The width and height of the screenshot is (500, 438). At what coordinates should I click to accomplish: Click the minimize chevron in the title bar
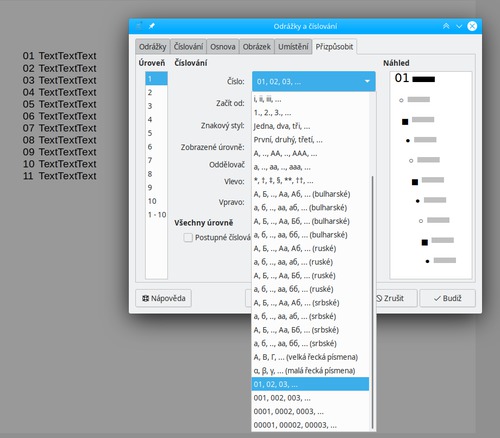point(459,26)
